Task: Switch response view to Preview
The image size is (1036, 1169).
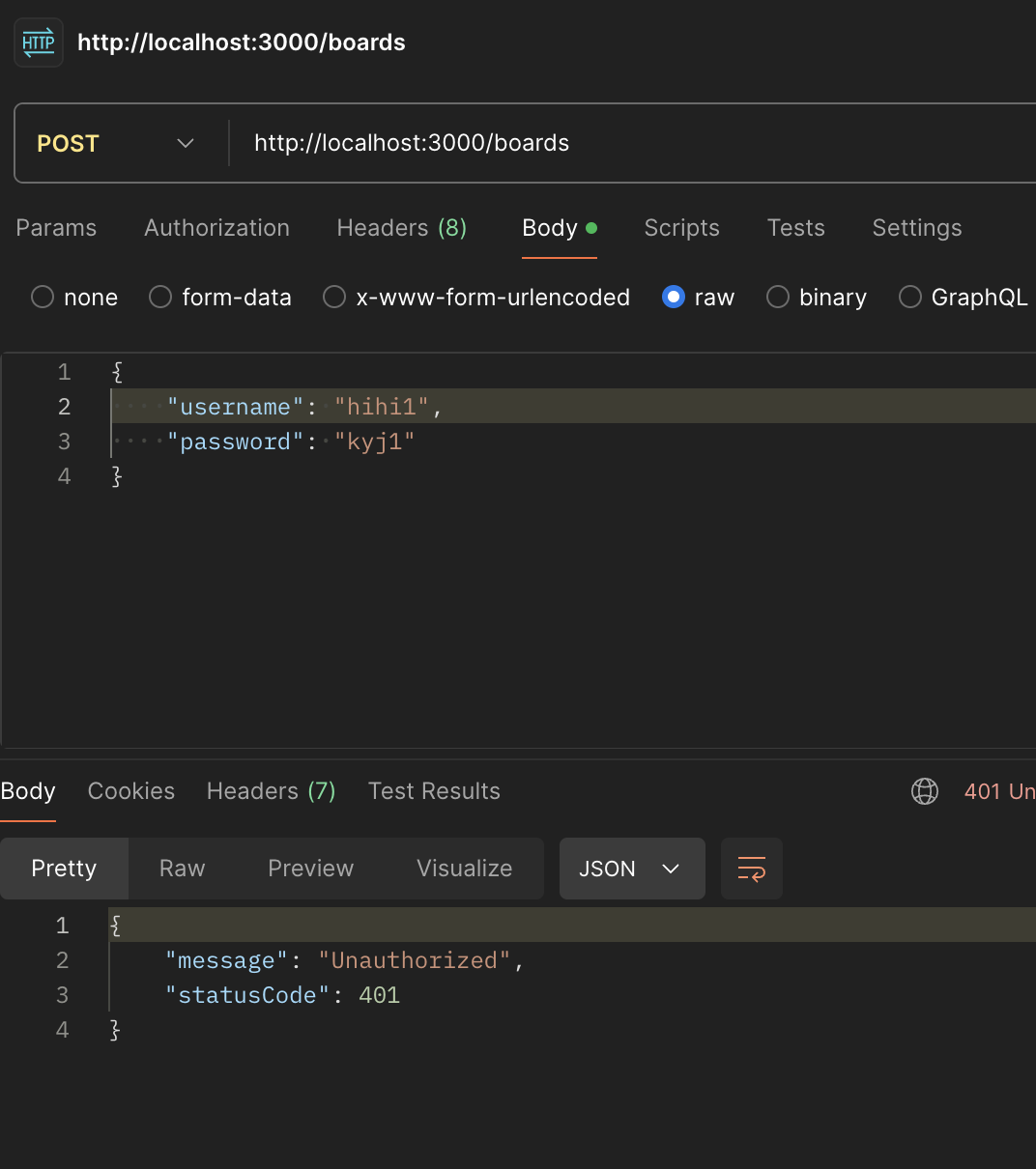Action: pos(311,869)
